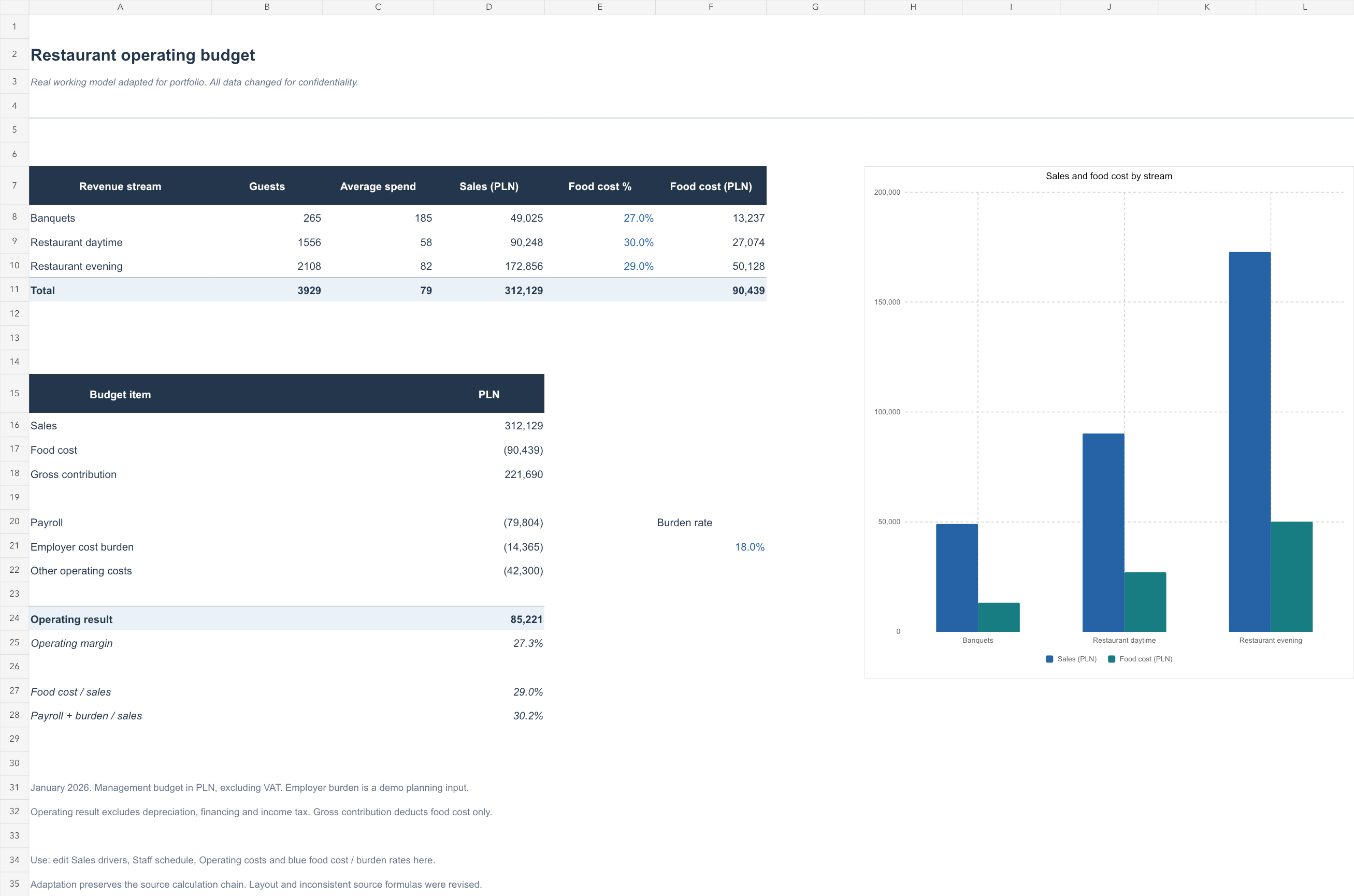Click the teal Food cost (PLN) legend swatch
Screen dimensions: 1354x896
(1112, 659)
